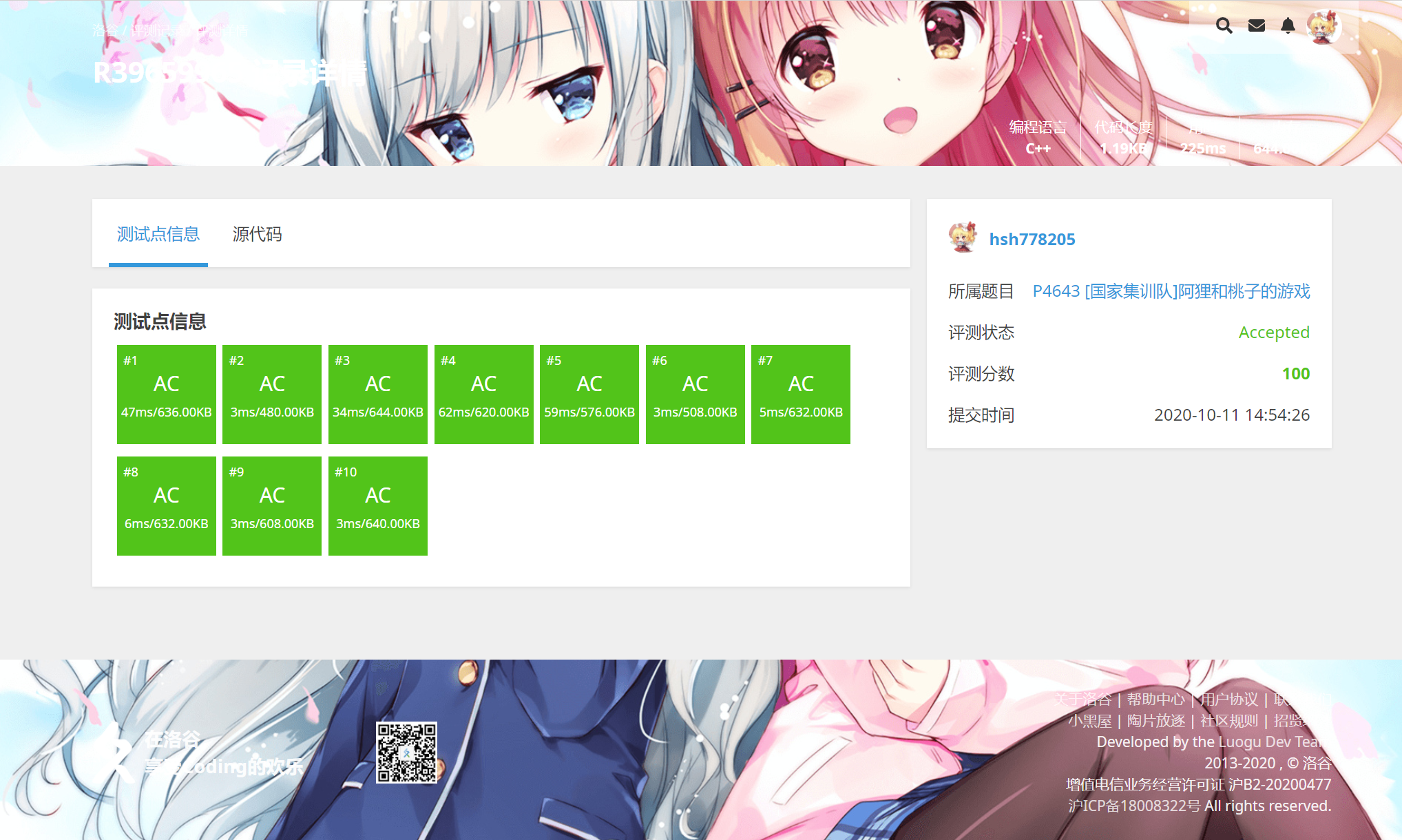The height and width of the screenshot is (840, 1402).
Task: Click test case #10 AC block
Action: click(377, 505)
